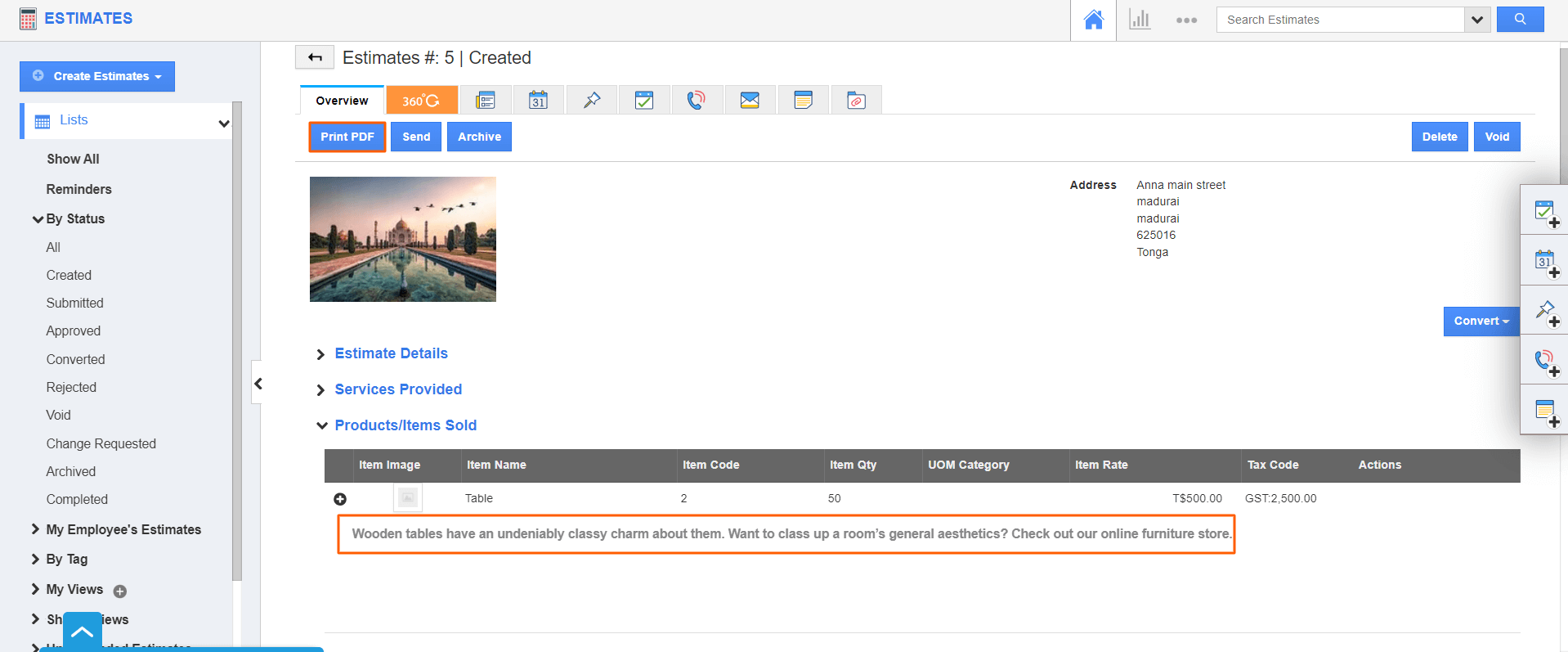The image size is (1568, 652).
Task: Open the reports bar chart icon
Action: [x=1140, y=20]
